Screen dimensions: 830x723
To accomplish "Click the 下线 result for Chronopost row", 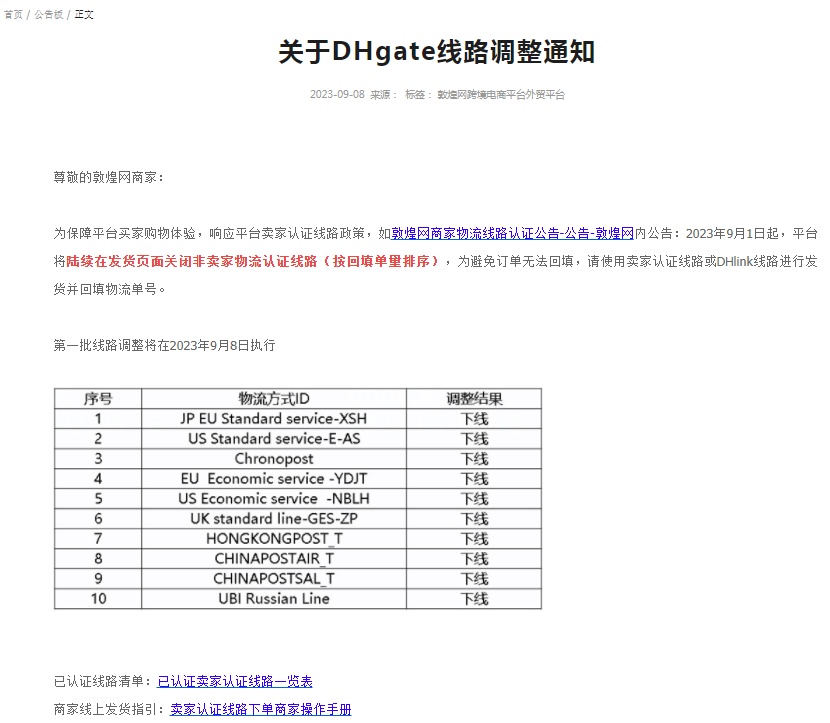I will [474, 459].
